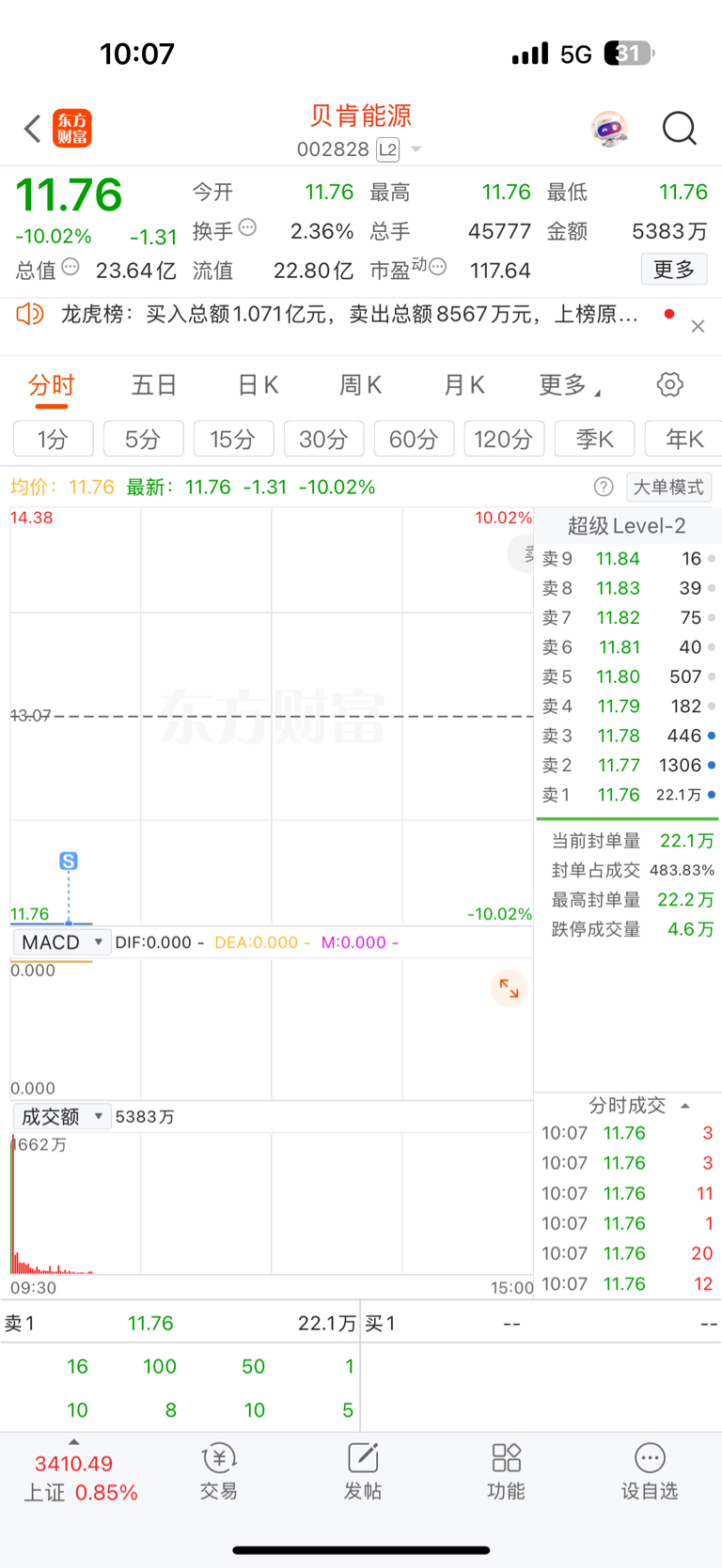This screenshot has width=722, height=1568.
Task: Tap the 超级Level-2 header
Action: (x=627, y=525)
